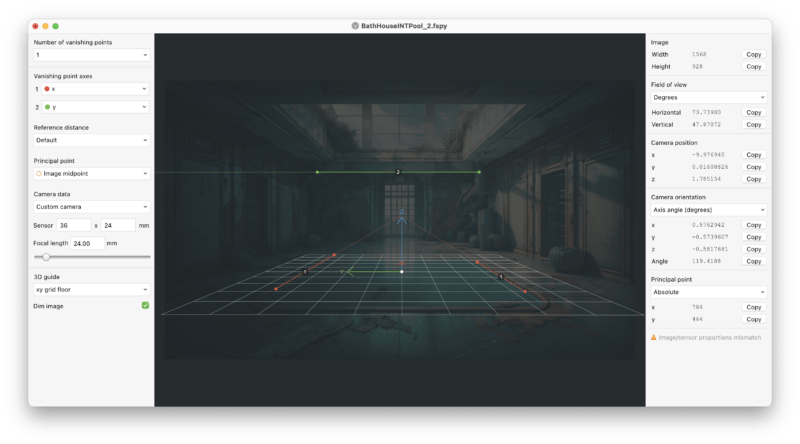
Task: Open the Camera data Custom camera dropdown
Action: pyautogui.click(x=91, y=207)
